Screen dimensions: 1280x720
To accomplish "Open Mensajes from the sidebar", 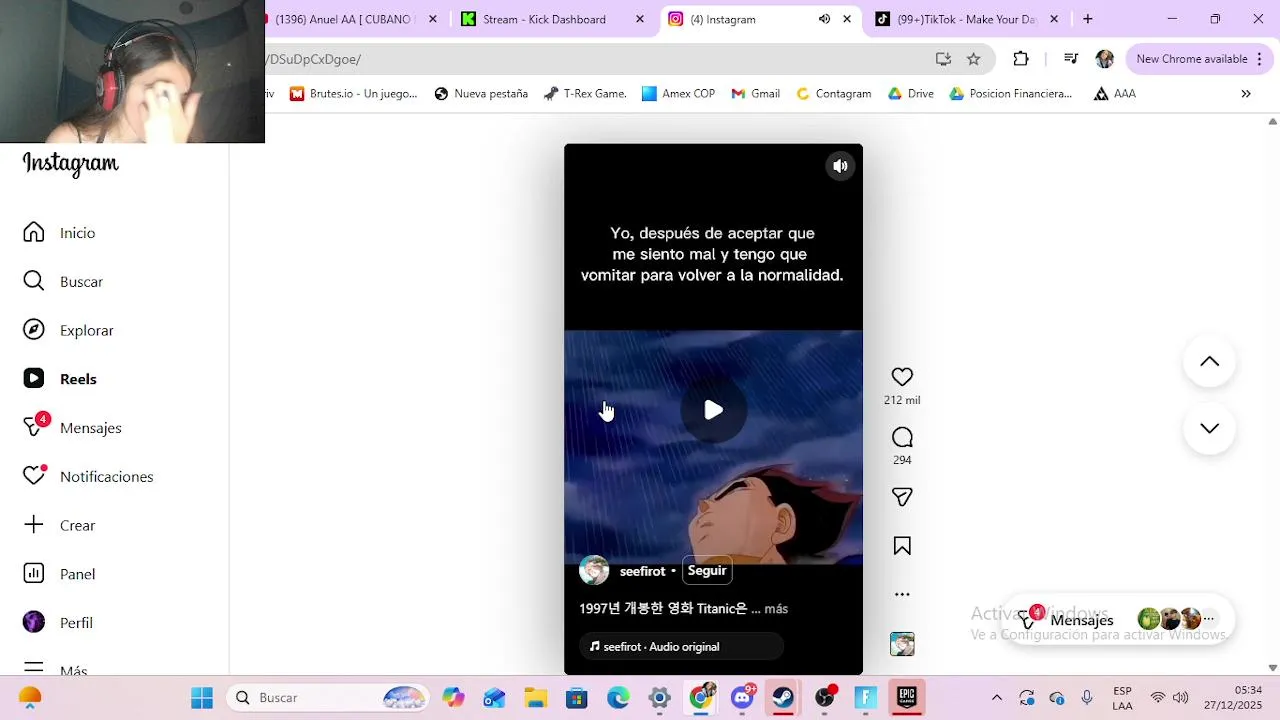I will (72, 428).
